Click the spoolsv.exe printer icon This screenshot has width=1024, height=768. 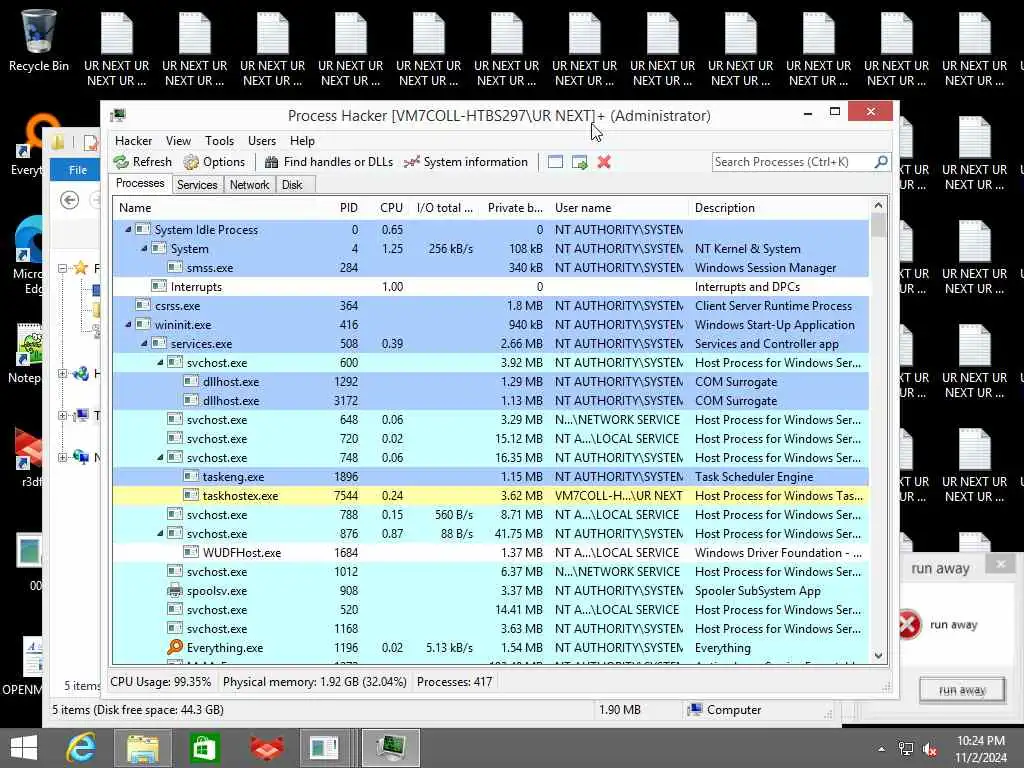(x=175, y=590)
